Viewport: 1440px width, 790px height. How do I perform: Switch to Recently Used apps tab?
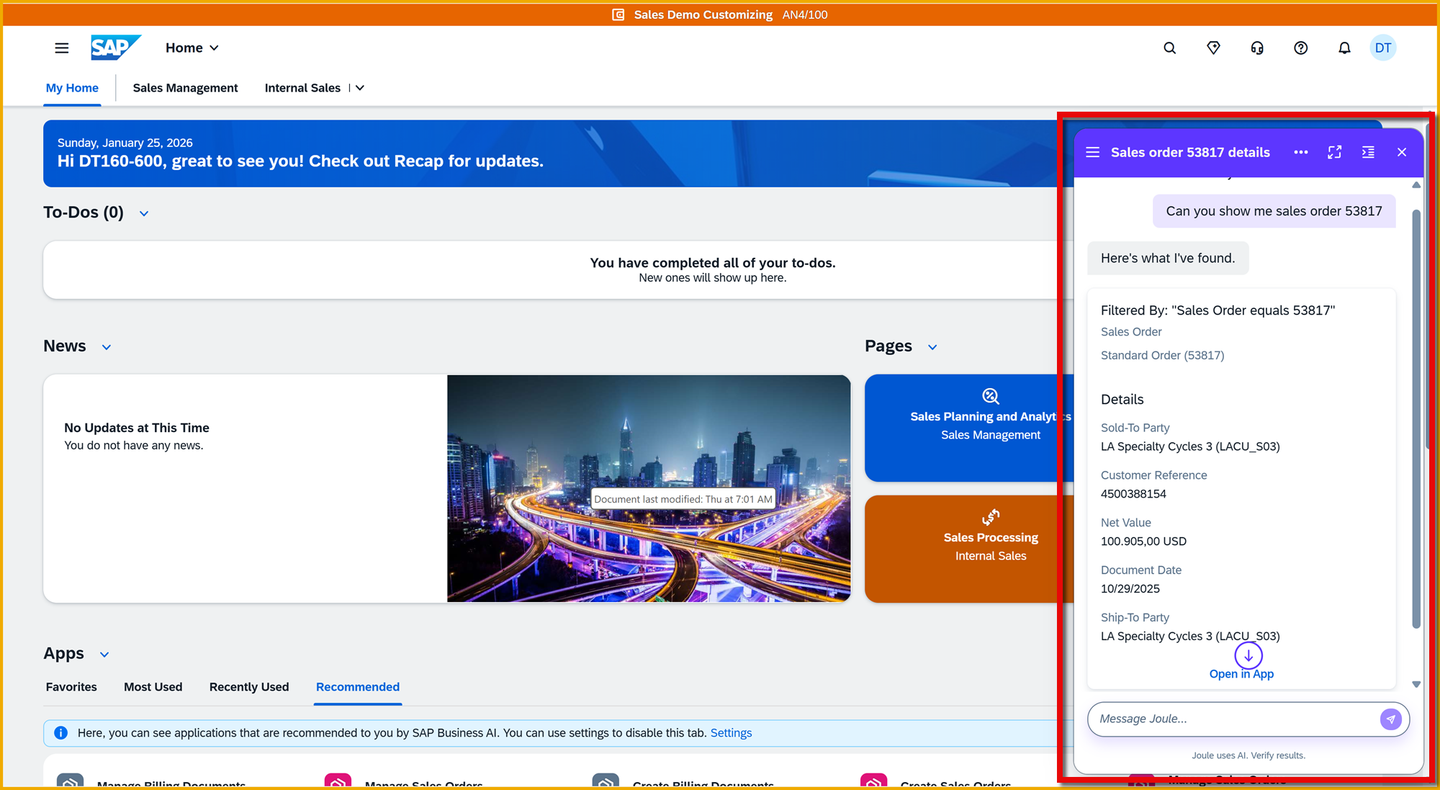pyautogui.click(x=249, y=687)
